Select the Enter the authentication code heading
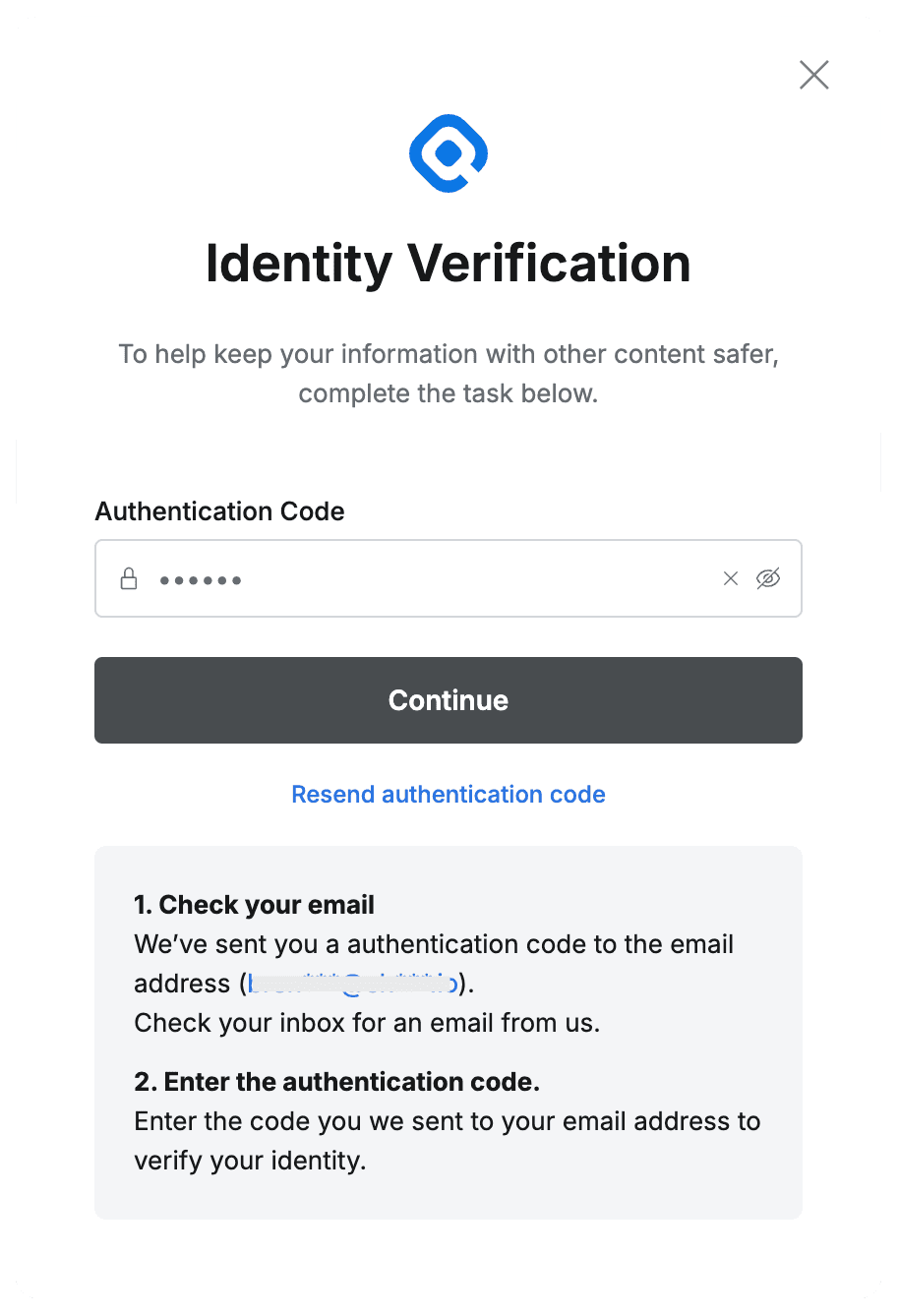The image size is (899, 1316). [336, 1081]
